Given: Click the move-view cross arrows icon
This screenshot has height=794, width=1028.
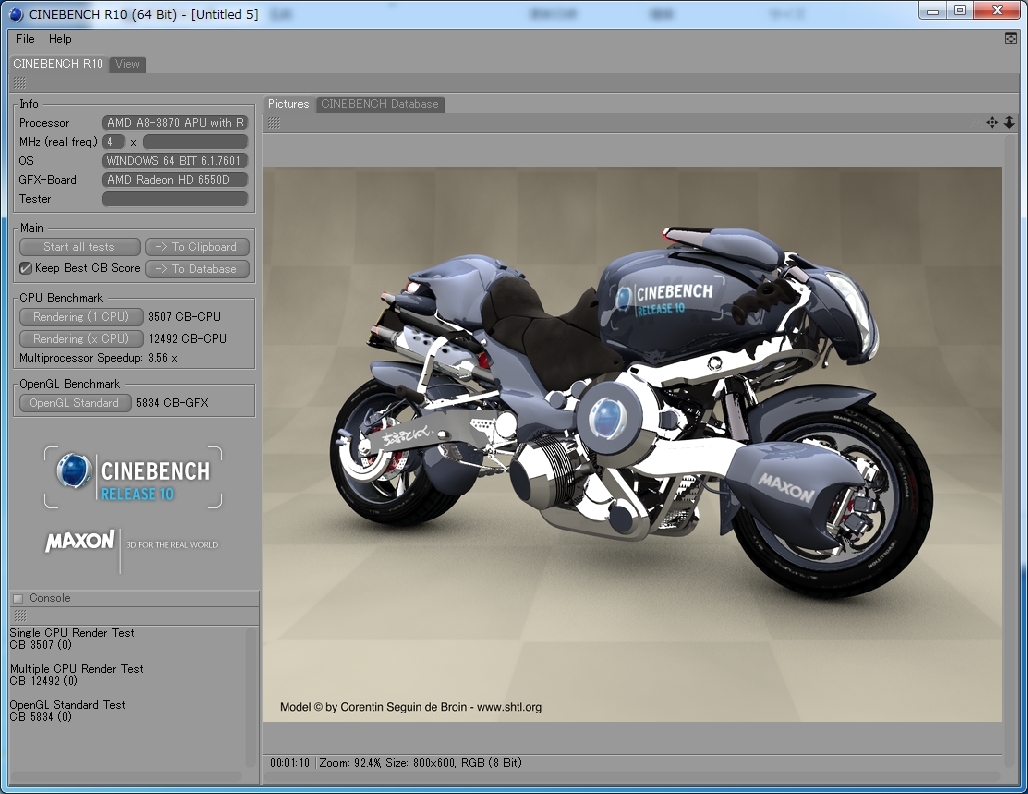Looking at the screenshot, I should [x=992, y=123].
